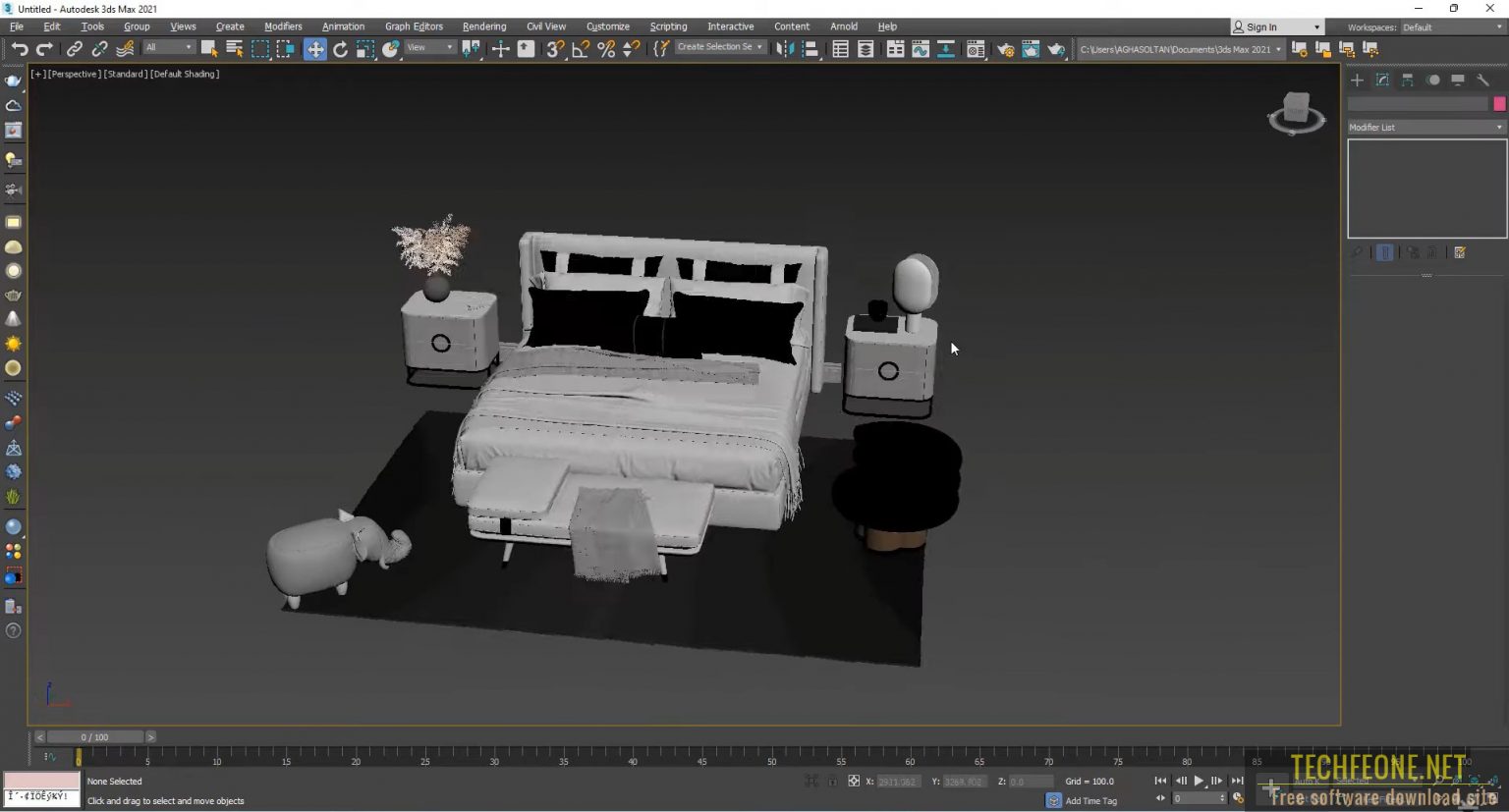Click the Select and Place tool
1509x812 pixels.
point(391,49)
